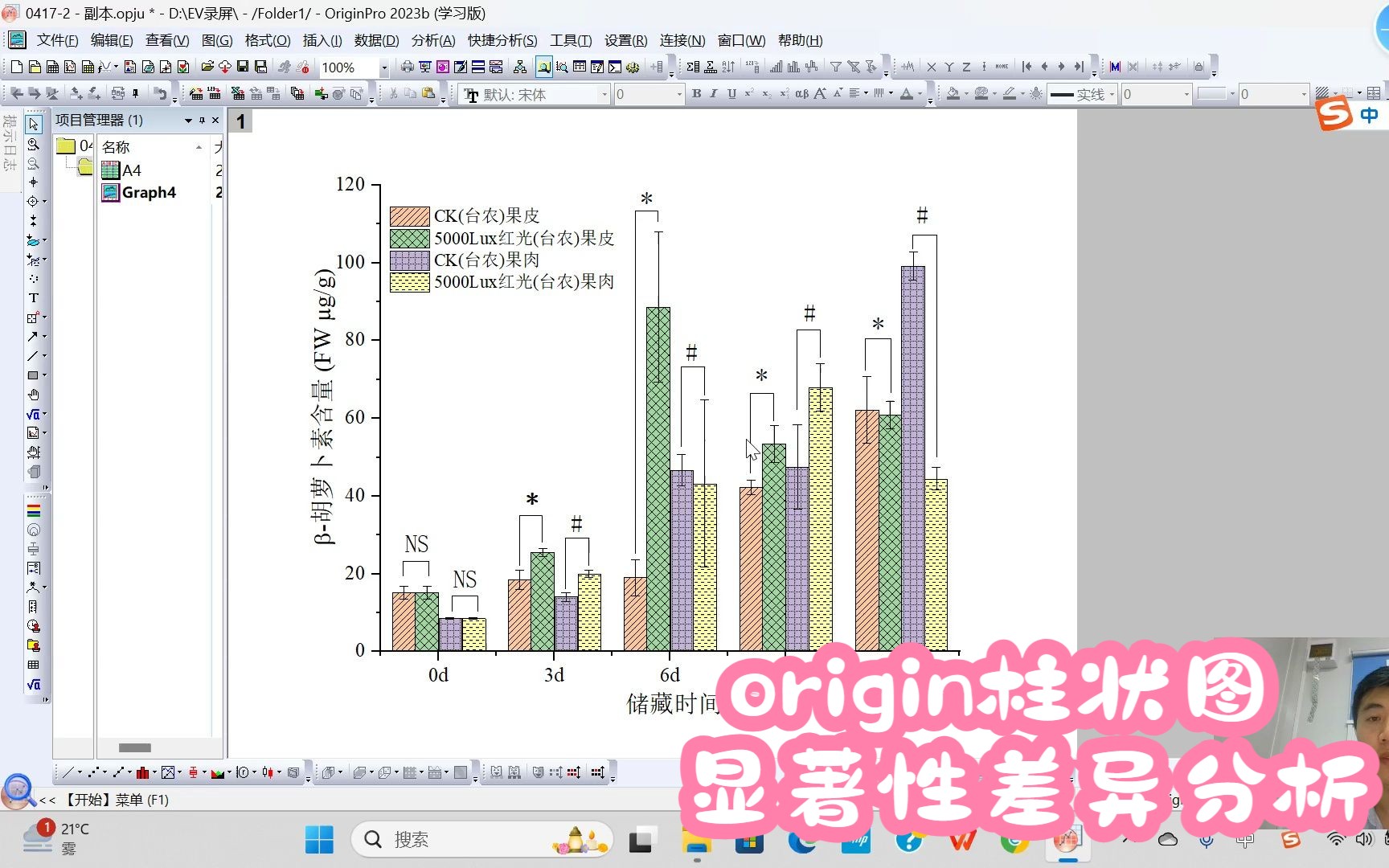Viewport: 1389px width, 868px height.
Task: Open the weather widget showing 21°C
Action: pos(56,838)
